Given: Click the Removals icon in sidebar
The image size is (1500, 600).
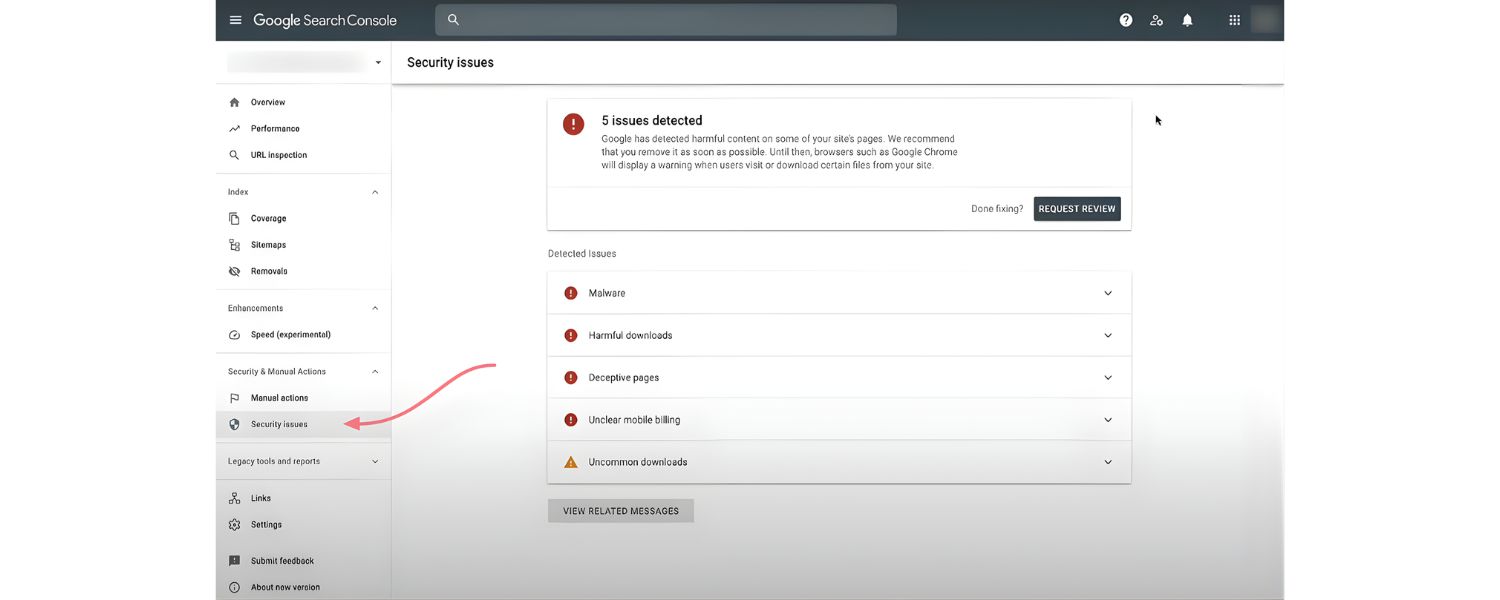Looking at the screenshot, I should click(233, 270).
